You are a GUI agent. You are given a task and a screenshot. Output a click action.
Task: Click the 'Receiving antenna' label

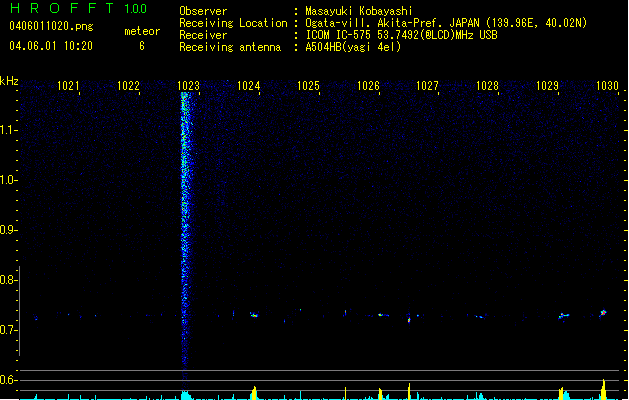(230, 47)
